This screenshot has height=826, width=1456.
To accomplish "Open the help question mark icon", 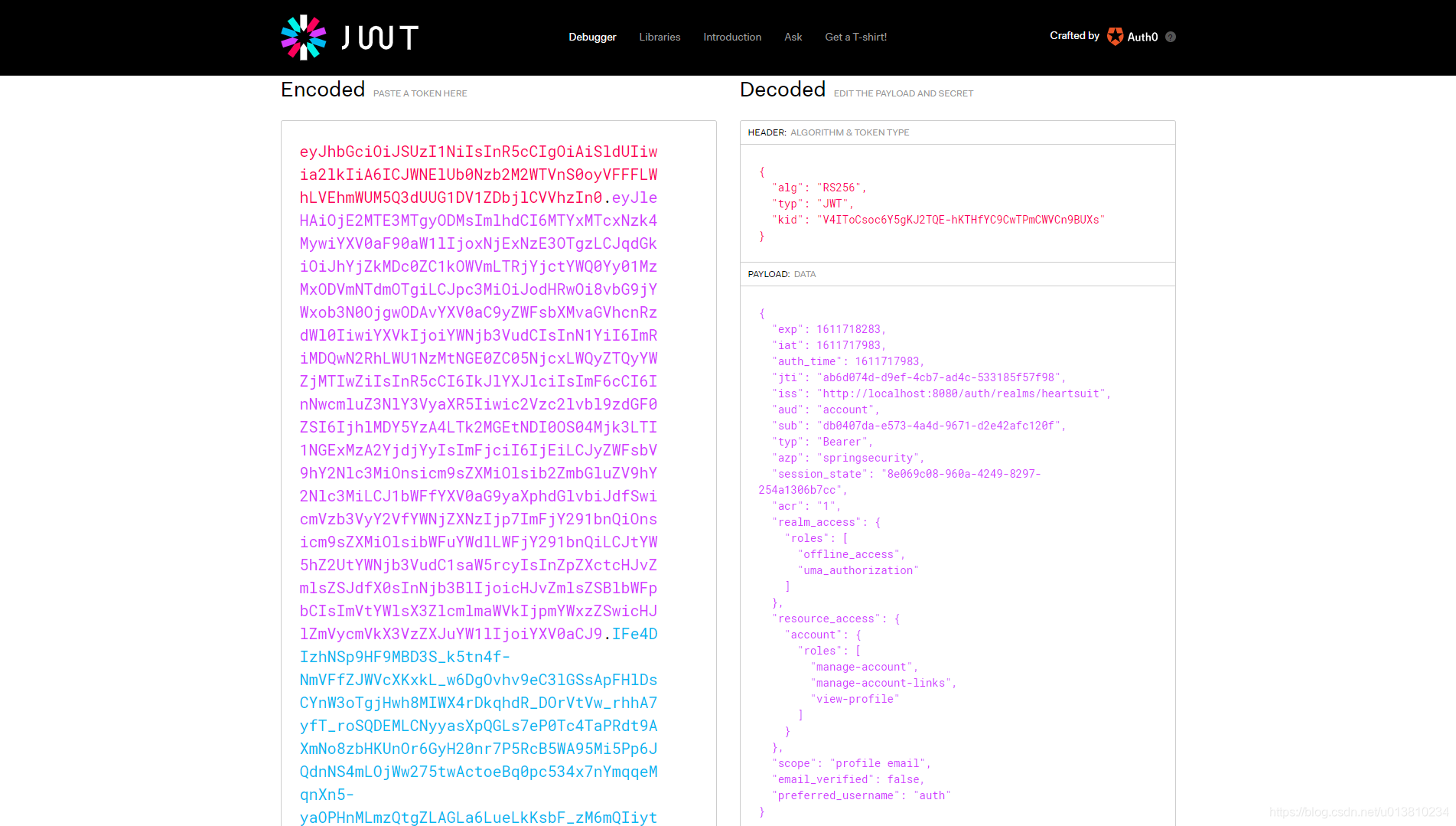I will point(1171,37).
